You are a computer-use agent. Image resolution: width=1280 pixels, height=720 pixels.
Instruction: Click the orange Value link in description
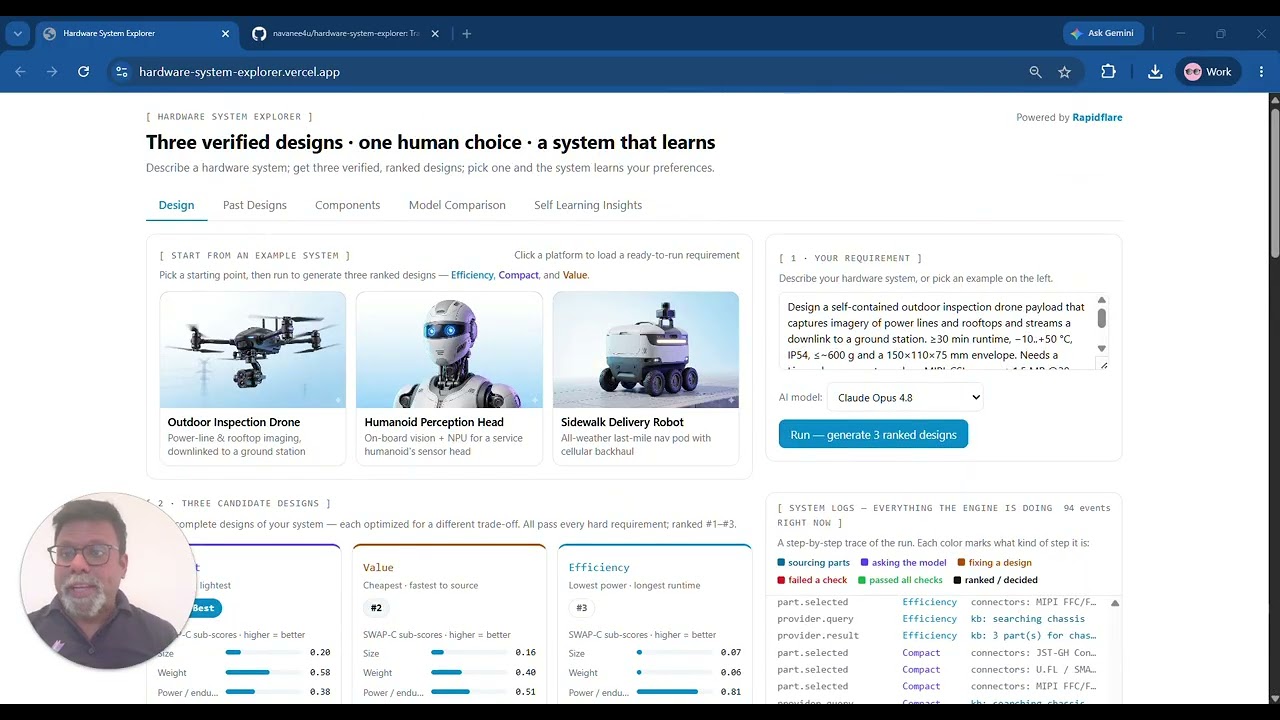pos(575,275)
